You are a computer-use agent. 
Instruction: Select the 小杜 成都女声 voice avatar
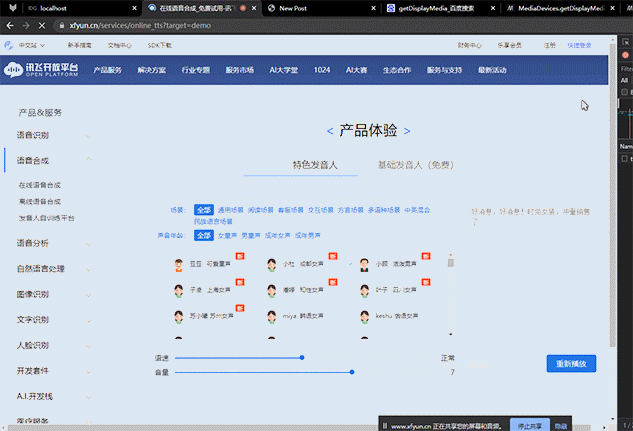272,265
